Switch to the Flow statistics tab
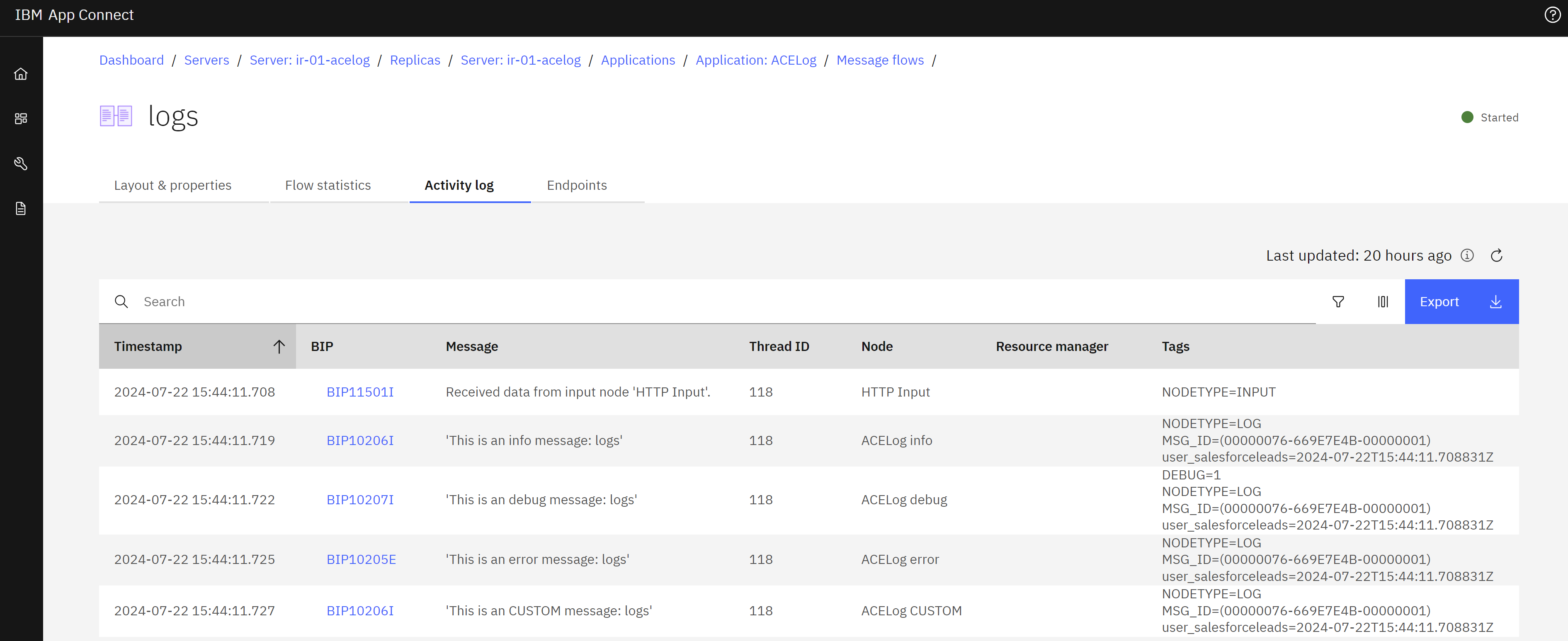Viewport: 1568px width, 641px height. (x=328, y=185)
